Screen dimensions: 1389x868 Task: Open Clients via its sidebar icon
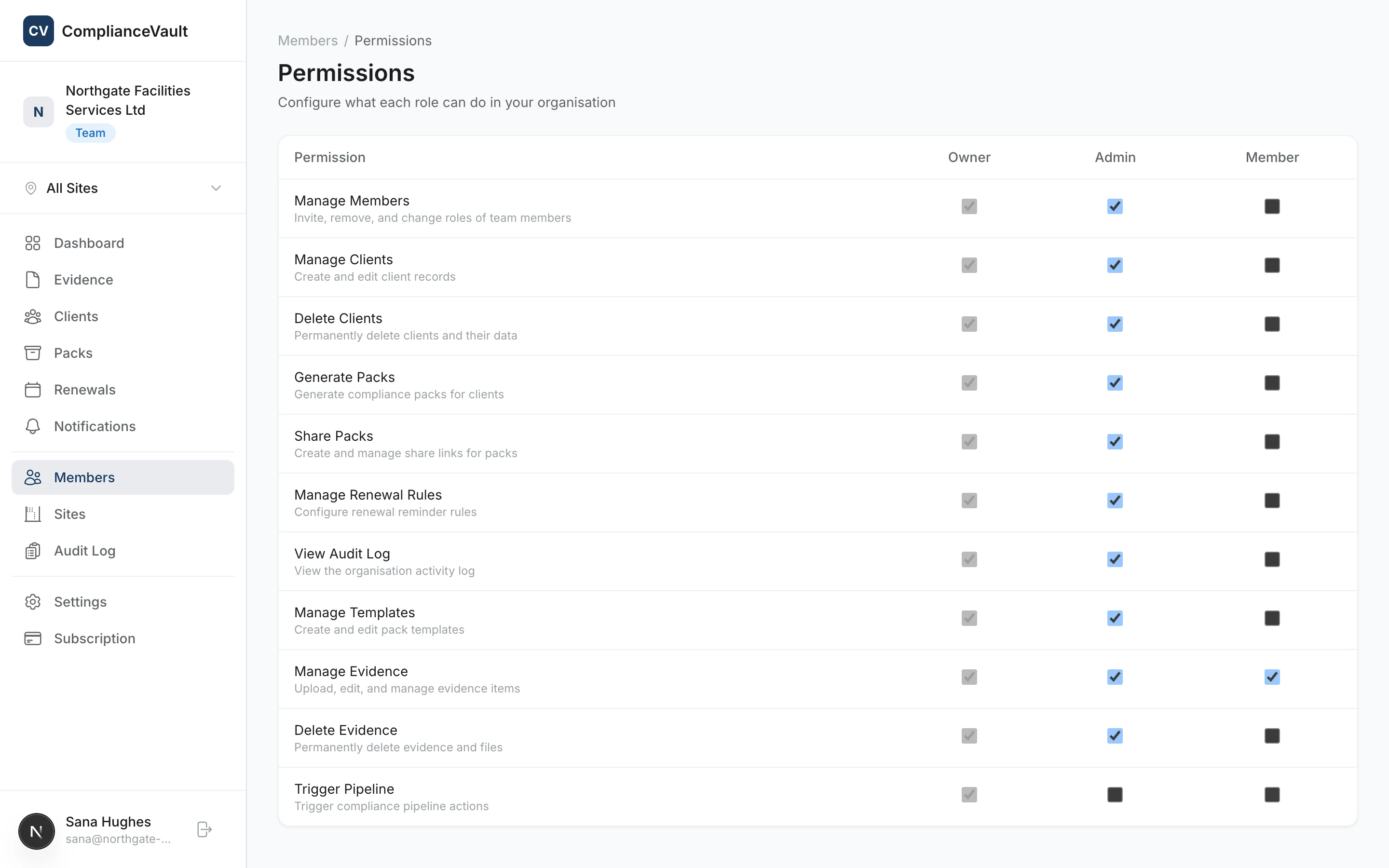tap(32, 316)
